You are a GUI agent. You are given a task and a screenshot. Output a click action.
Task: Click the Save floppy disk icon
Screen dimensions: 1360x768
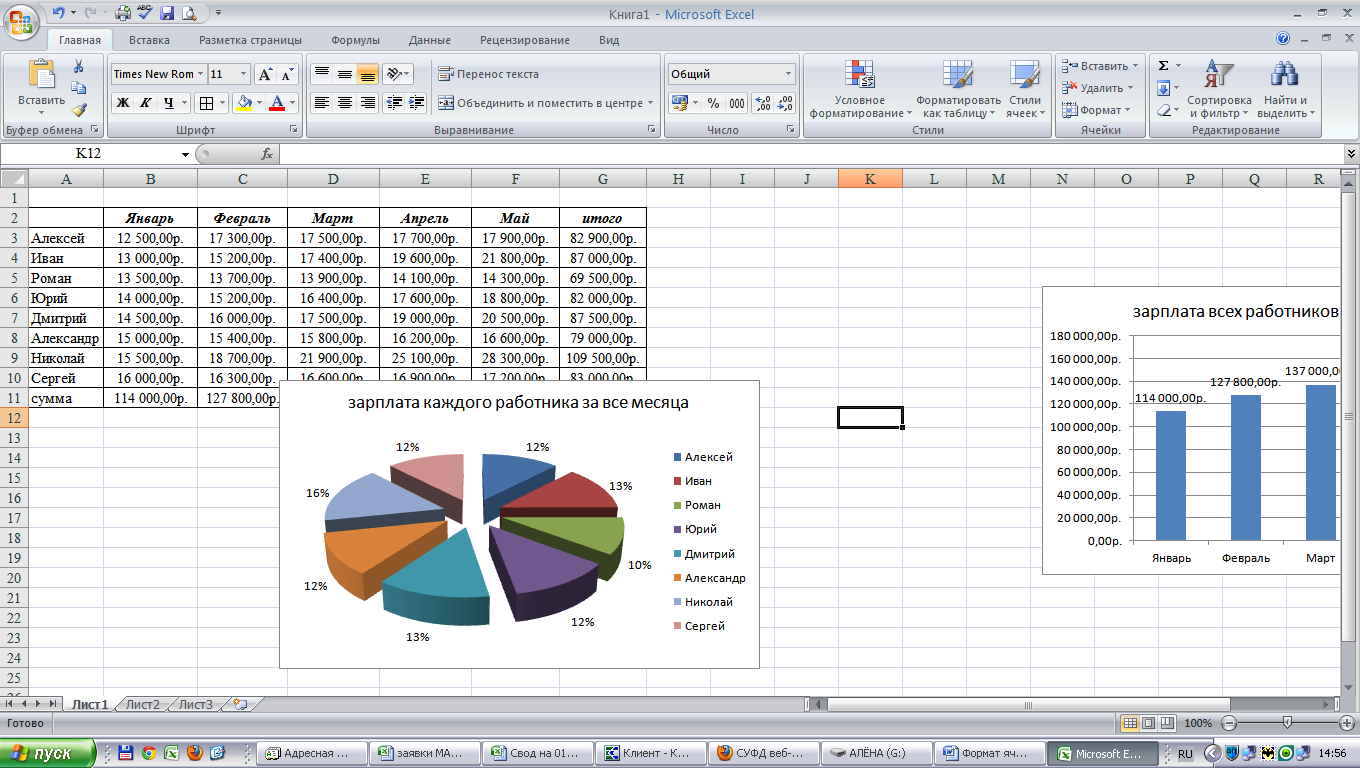pyautogui.click(x=167, y=14)
